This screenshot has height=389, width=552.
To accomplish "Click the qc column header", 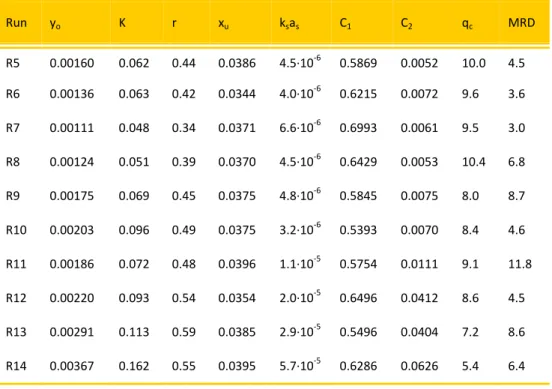I will point(467,24).
